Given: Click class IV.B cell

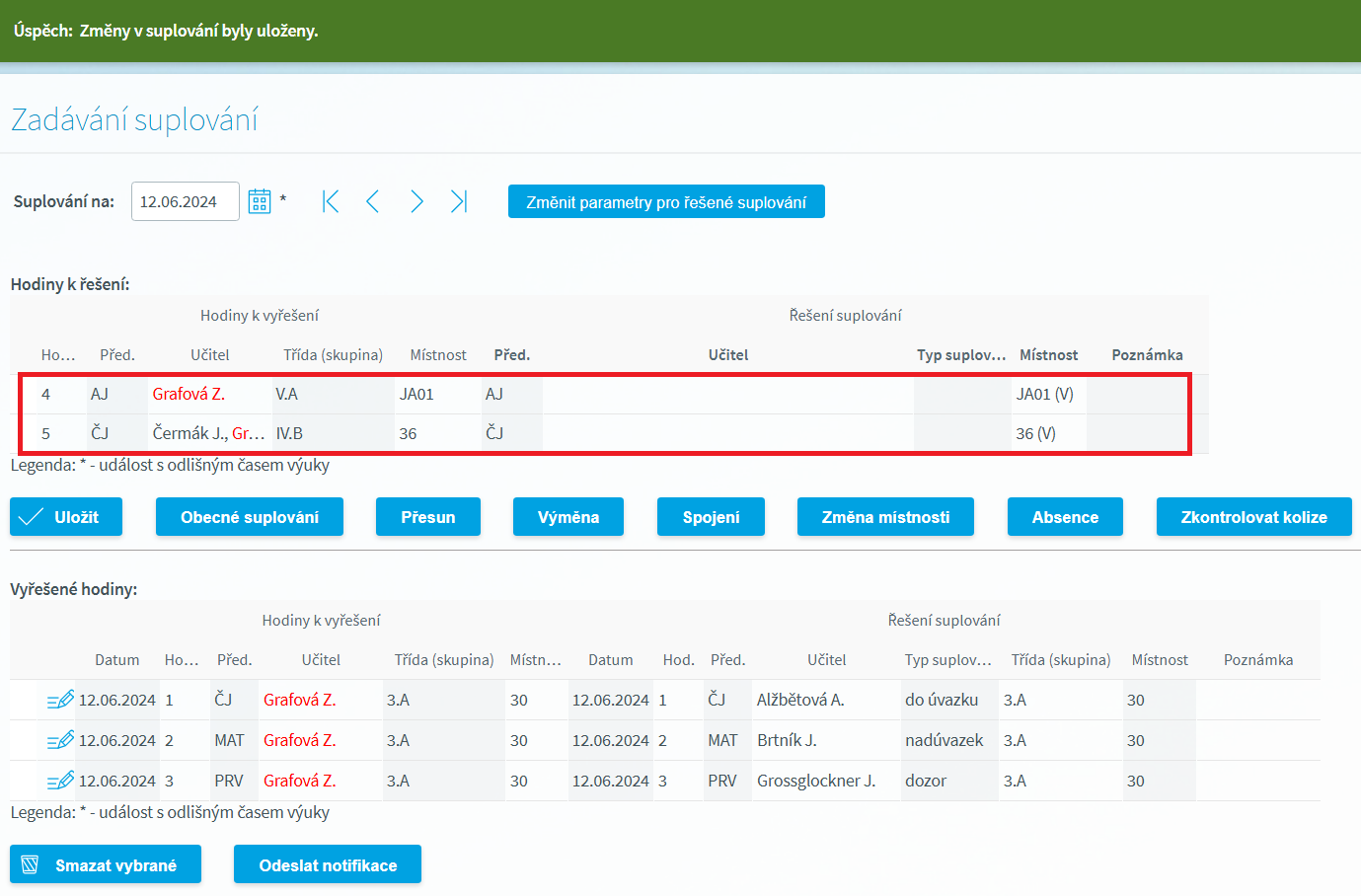Looking at the screenshot, I should [x=289, y=433].
